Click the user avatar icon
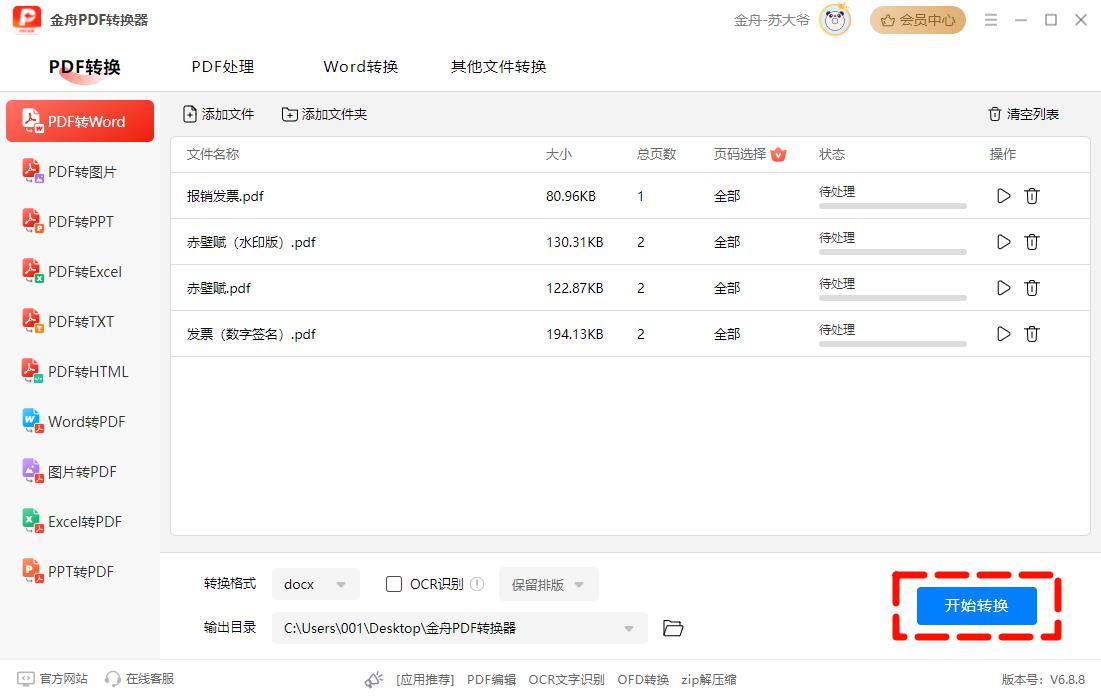 coord(834,20)
